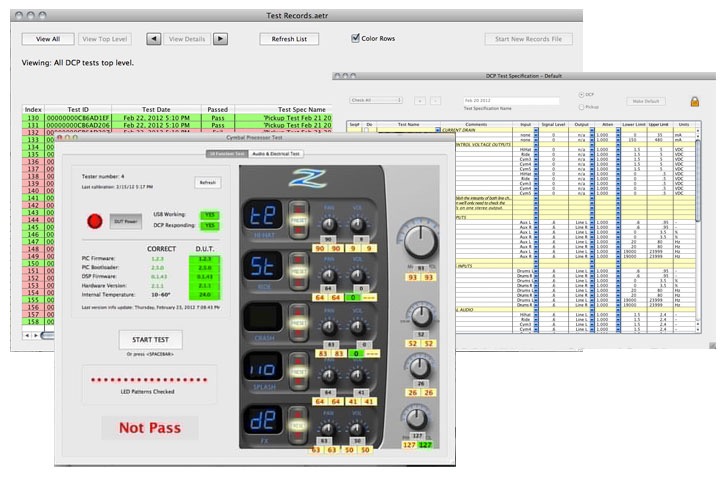Click the orange padlock lock icon
This screenshot has height=477, width=726.
(x=695, y=101)
